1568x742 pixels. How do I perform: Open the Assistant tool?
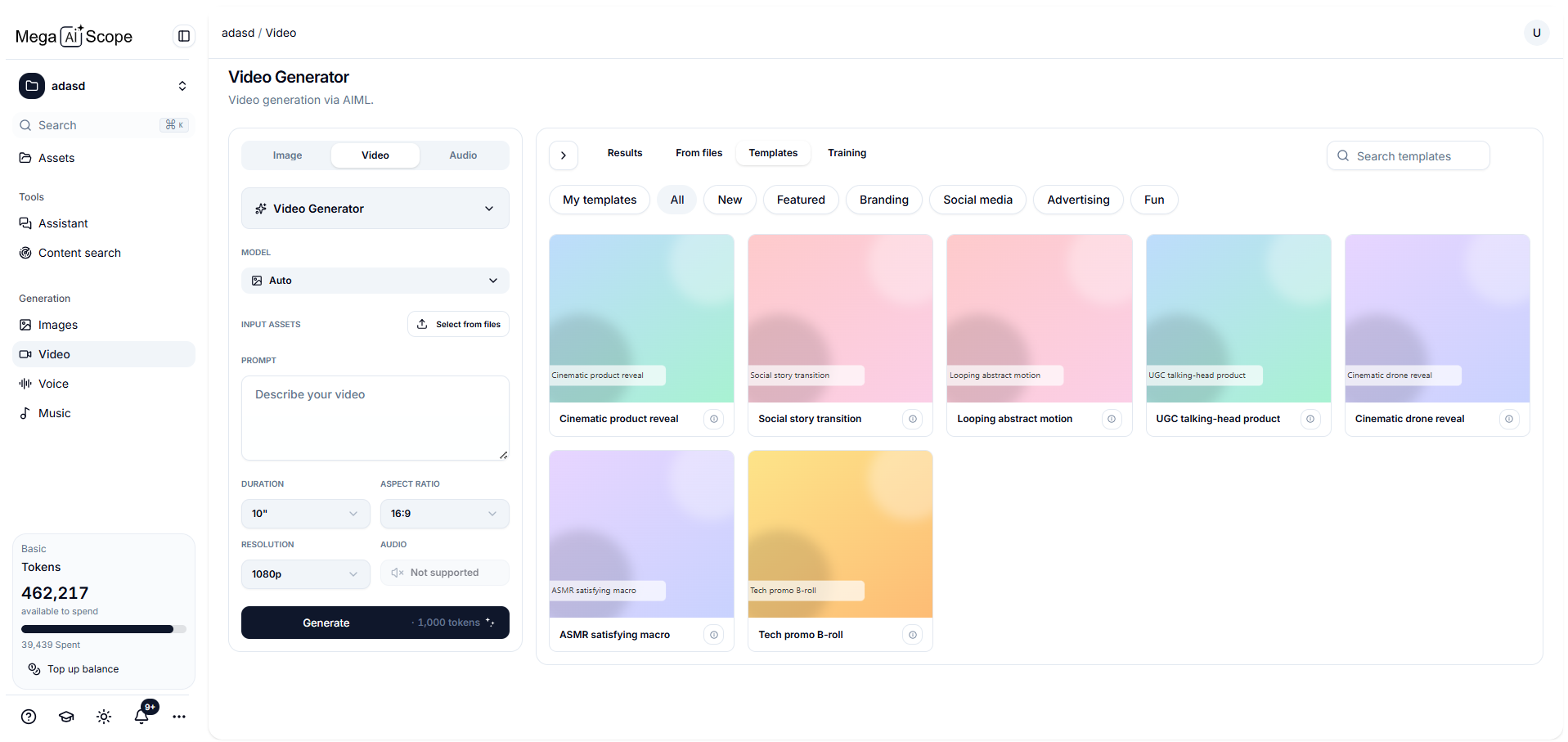(x=104, y=223)
